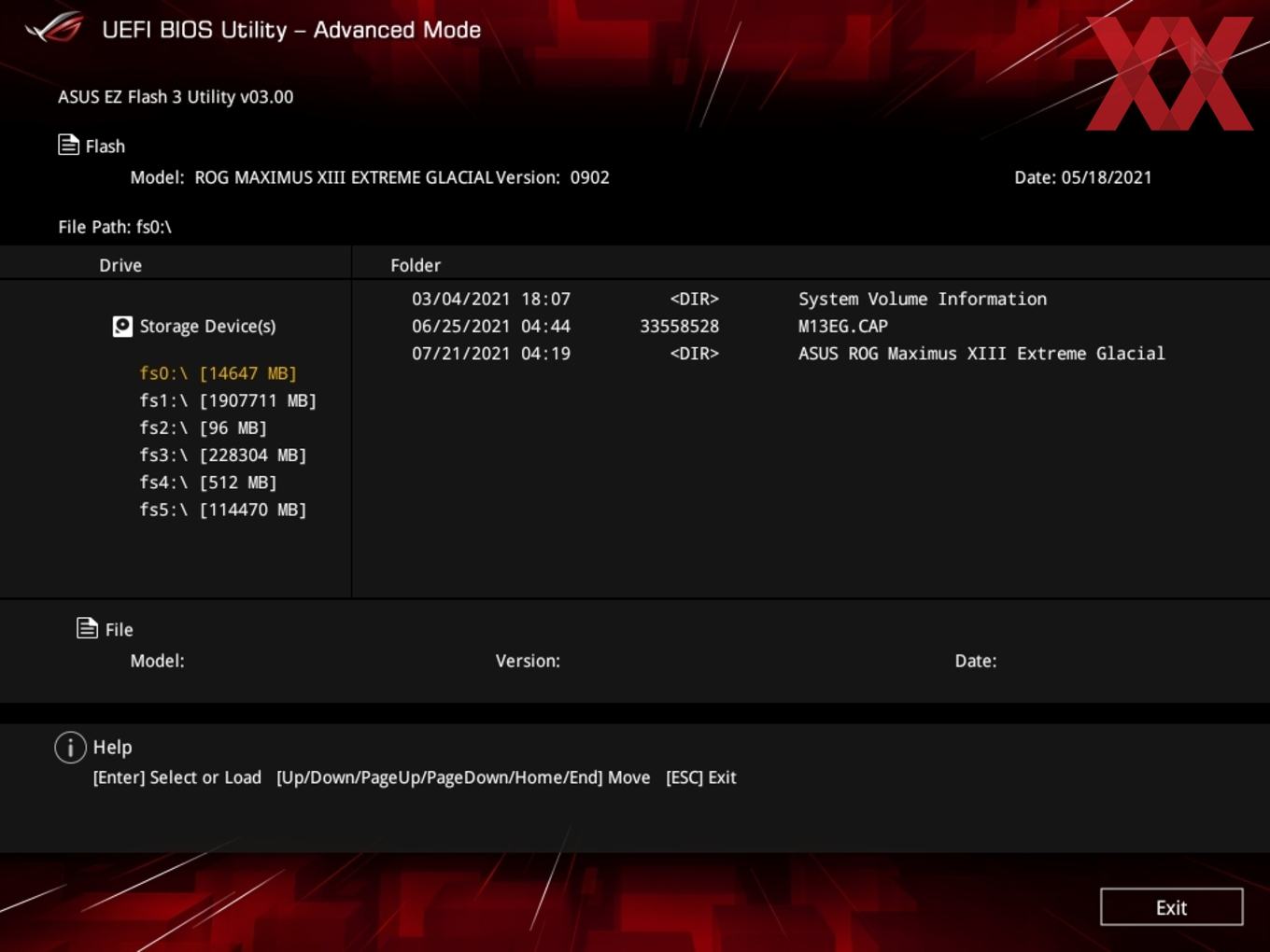Click the Help info icon
Viewport: 1270px width, 952px height.
pyautogui.click(x=70, y=747)
